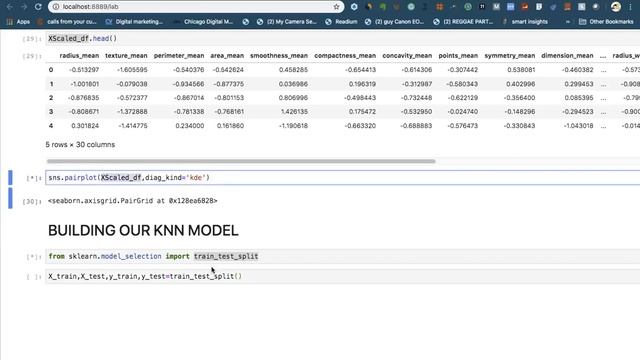Click the symmetry_mean column header
Screen dimensions: 640x360
click(x=509, y=56)
